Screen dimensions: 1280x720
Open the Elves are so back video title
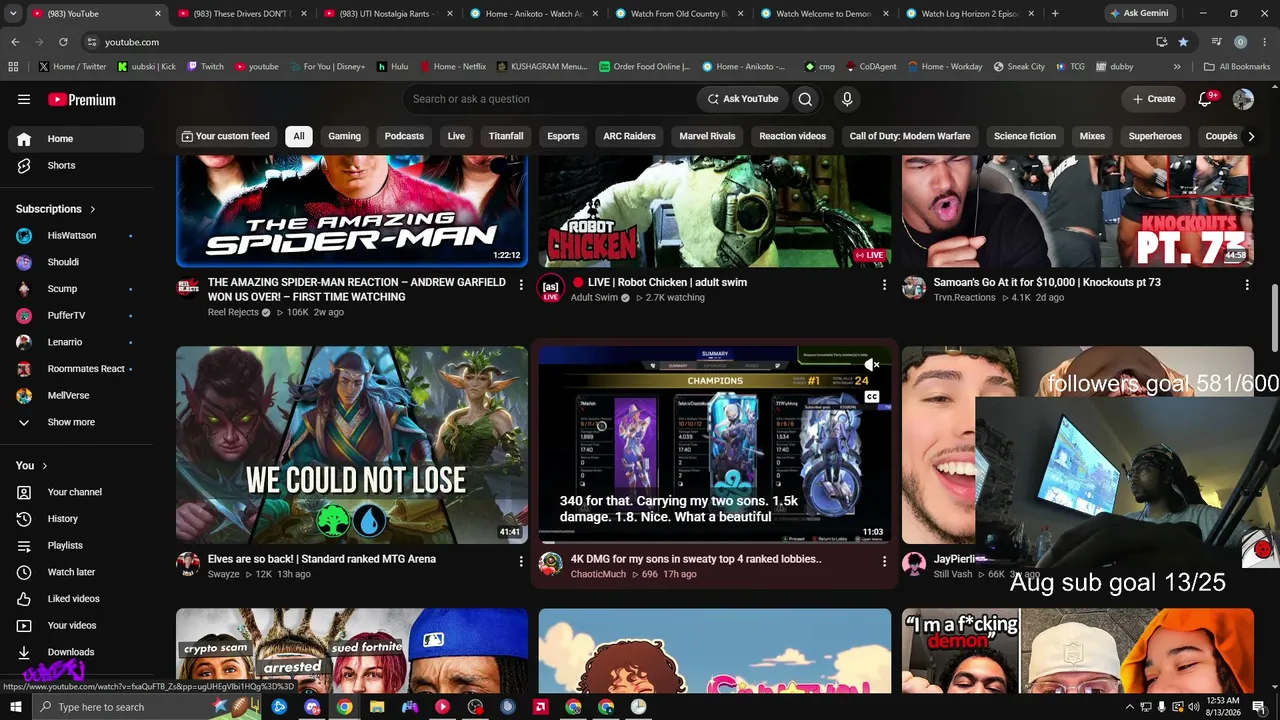coord(322,559)
